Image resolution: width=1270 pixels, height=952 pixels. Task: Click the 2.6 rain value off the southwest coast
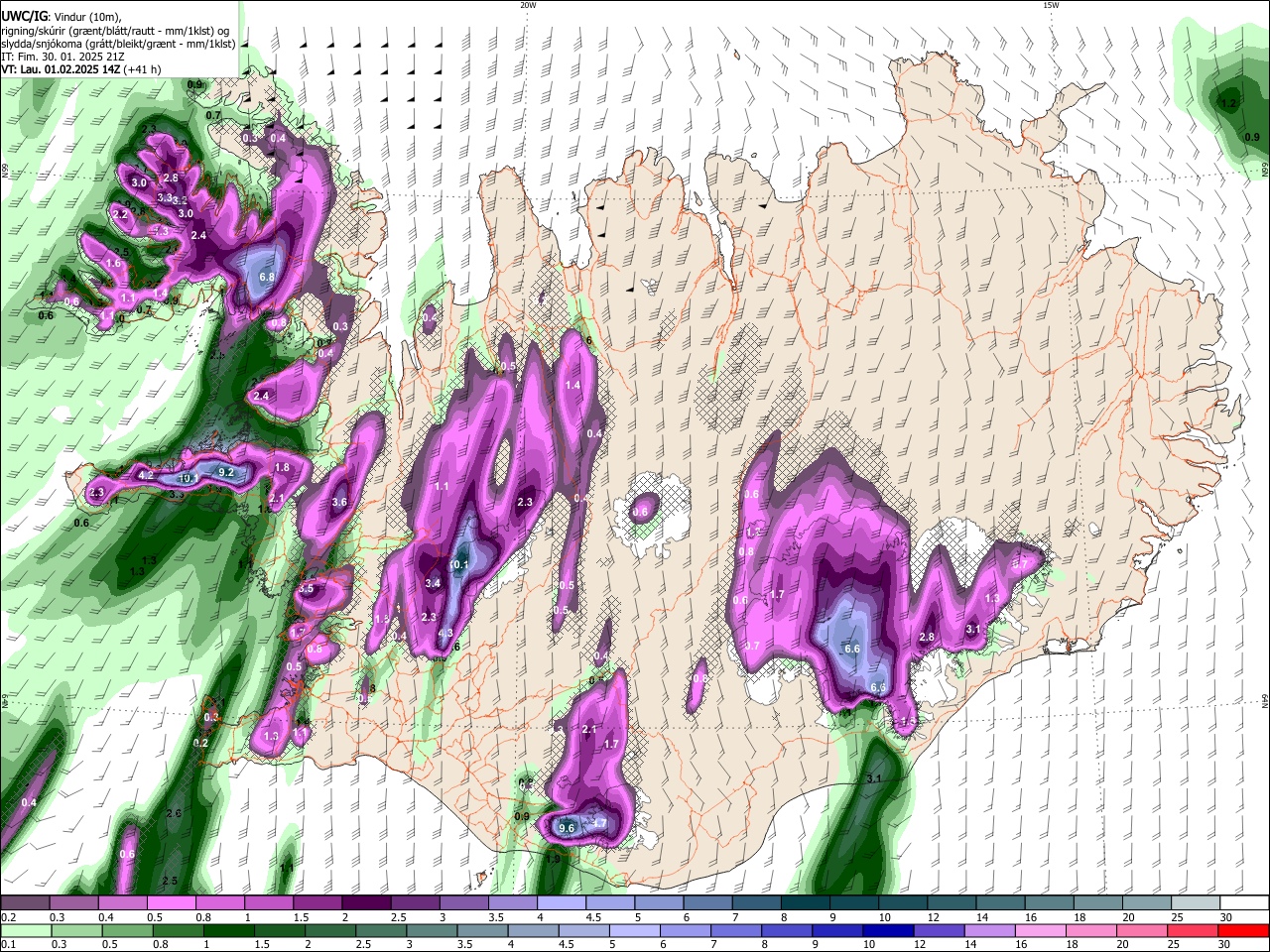coord(174,813)
